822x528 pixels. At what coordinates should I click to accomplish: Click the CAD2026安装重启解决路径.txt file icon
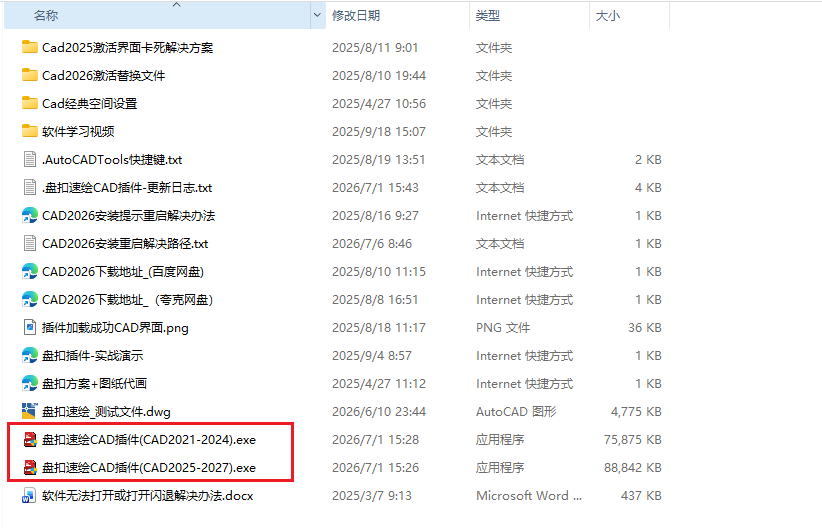point(29,243)
